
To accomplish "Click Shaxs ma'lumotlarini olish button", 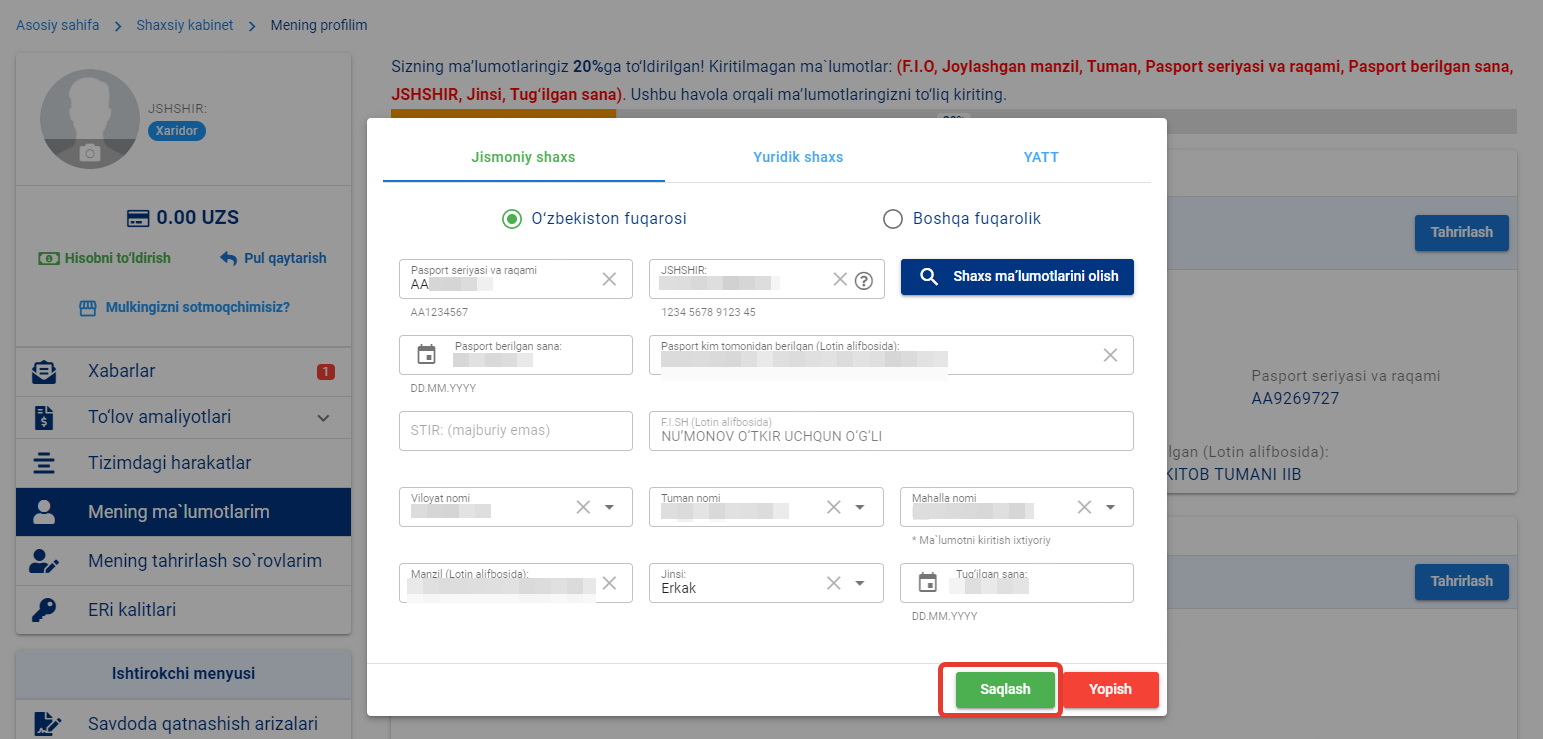I will tap(1017, 277).
